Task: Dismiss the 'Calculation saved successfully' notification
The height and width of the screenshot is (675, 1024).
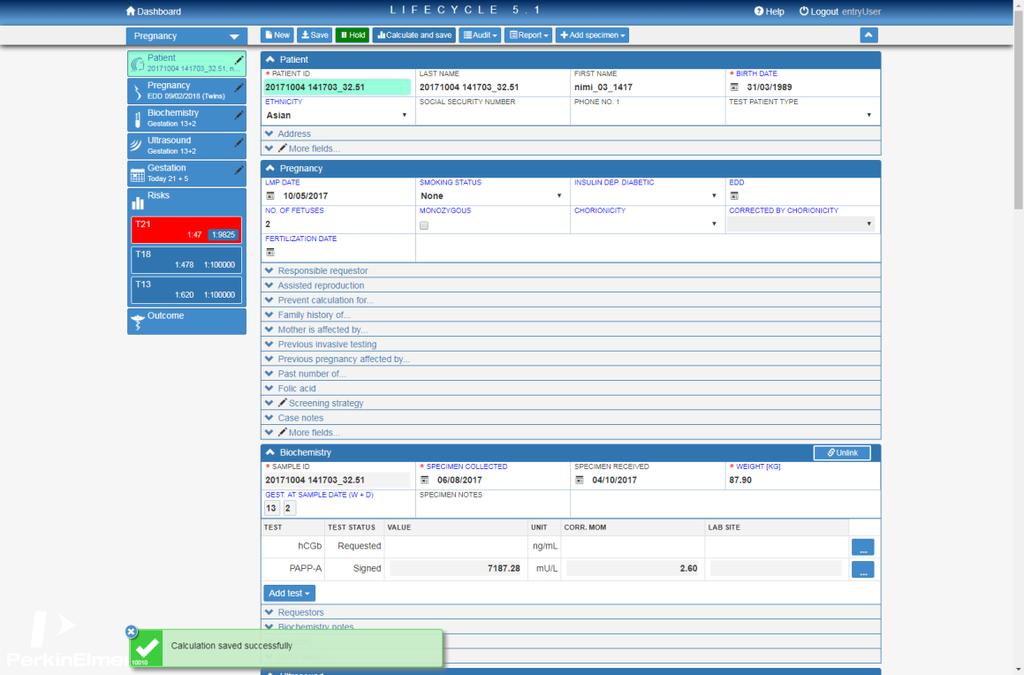Action: tap(131, 631)
